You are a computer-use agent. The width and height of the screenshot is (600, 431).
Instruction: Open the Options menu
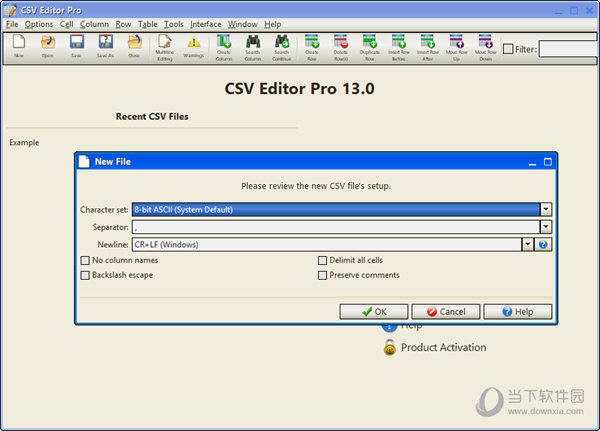39,24
